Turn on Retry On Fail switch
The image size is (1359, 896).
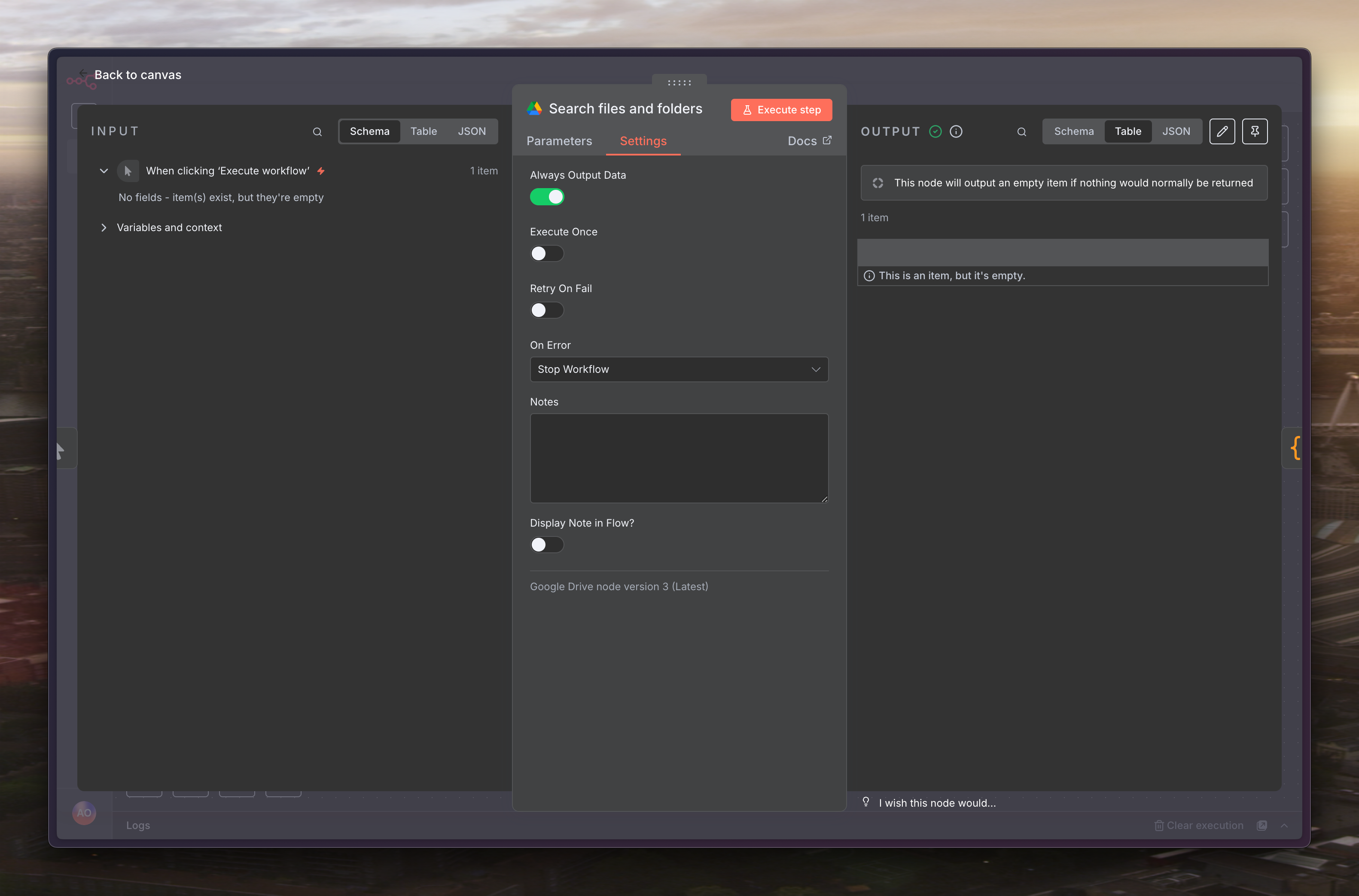pos(547,310)
